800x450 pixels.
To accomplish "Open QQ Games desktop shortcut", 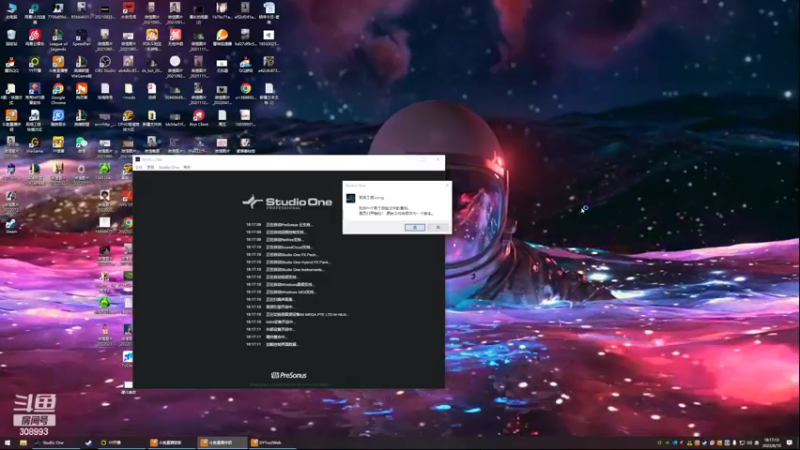I will [245, 65].
